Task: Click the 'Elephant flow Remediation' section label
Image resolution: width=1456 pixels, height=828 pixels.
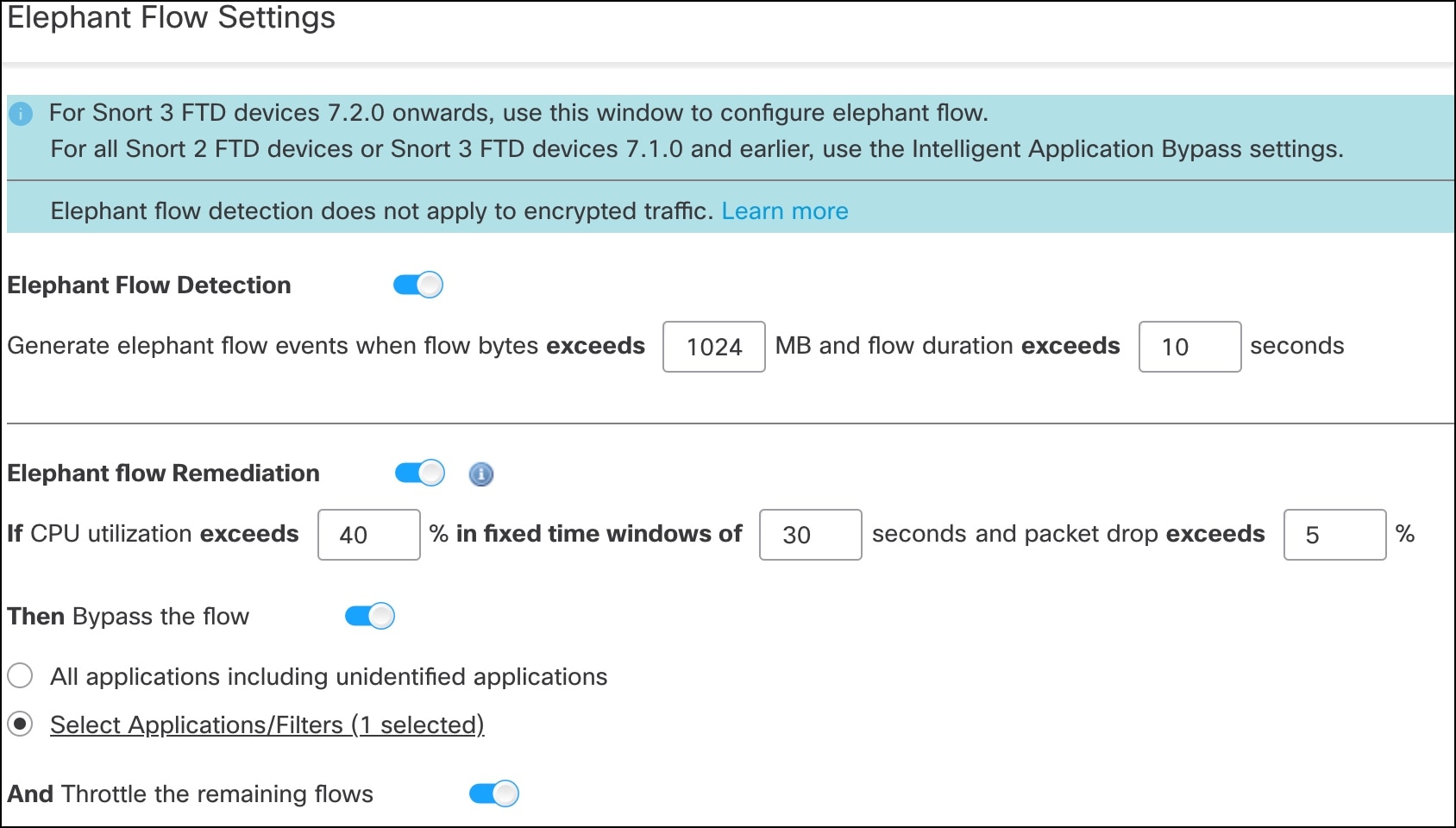Action: 163,473
